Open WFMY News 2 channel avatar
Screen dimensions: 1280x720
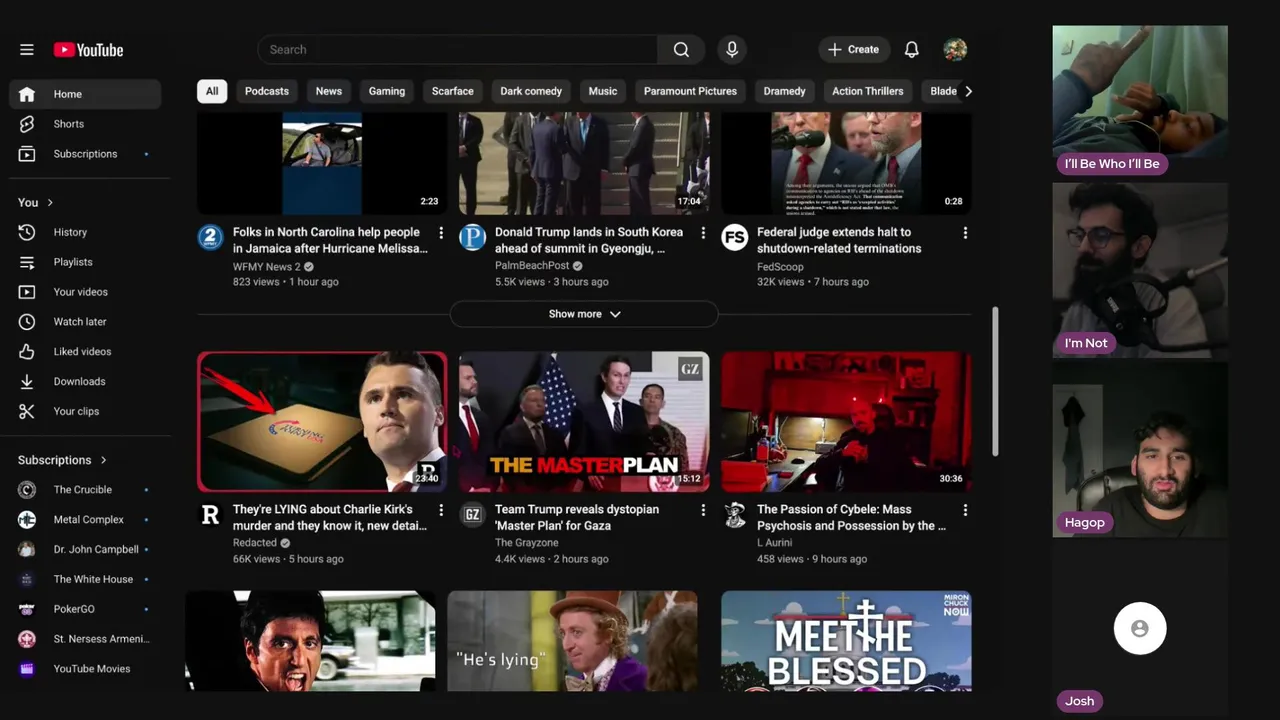click(x=210, y=238)
